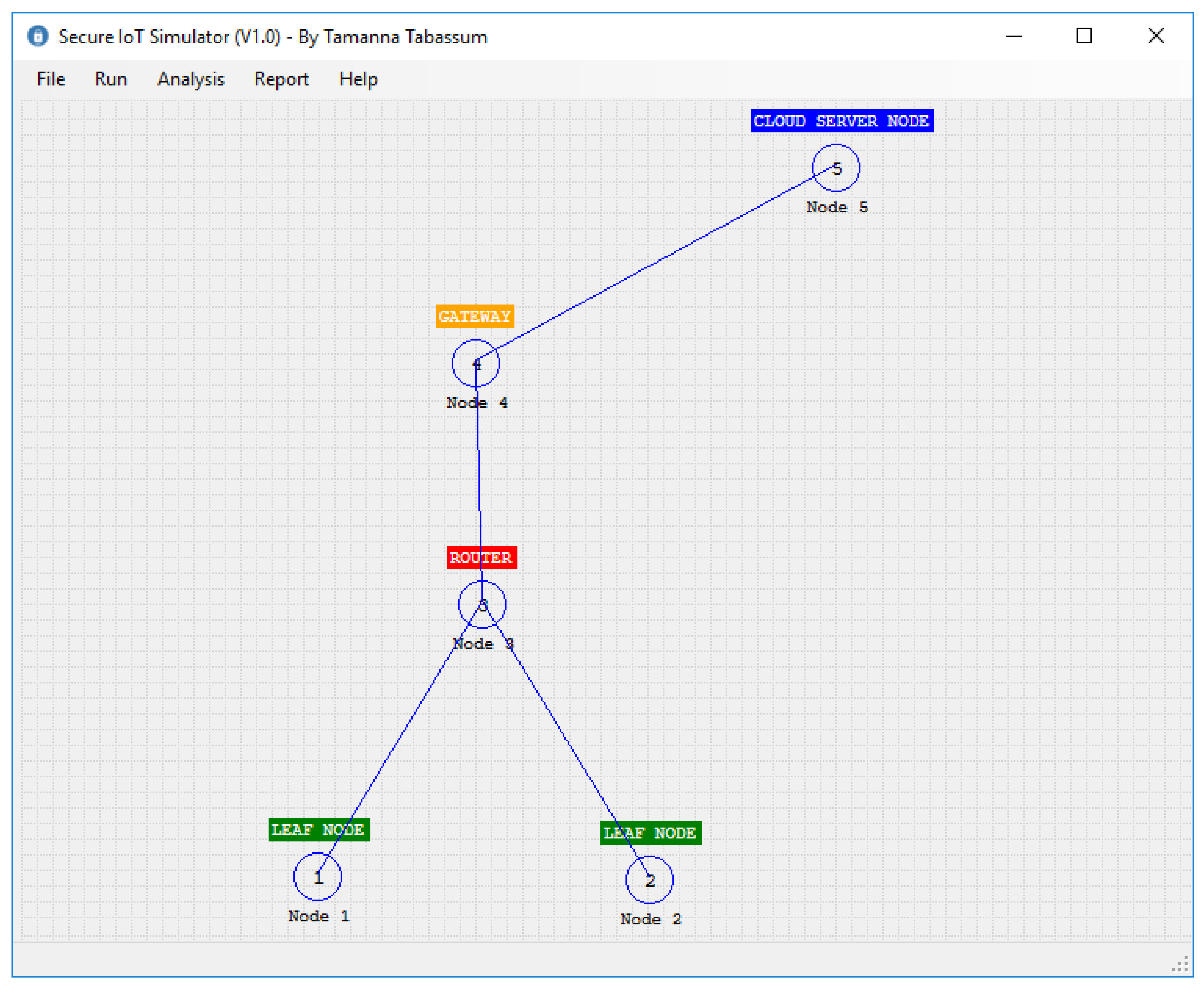Click the orange GATEWAY label
The image size is (1204, 994).
474,316
